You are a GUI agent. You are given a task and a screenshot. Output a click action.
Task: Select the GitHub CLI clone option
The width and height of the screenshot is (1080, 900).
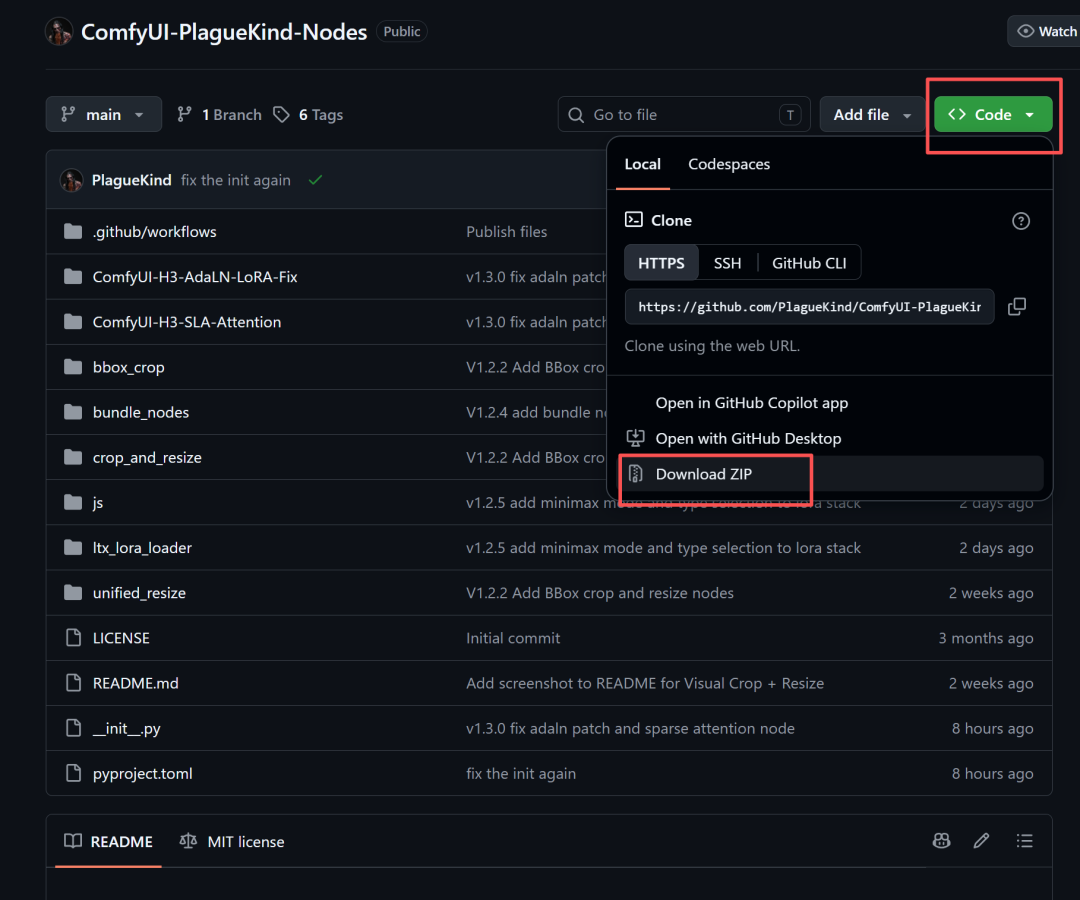pyautogui.click(x=809, y=263)
